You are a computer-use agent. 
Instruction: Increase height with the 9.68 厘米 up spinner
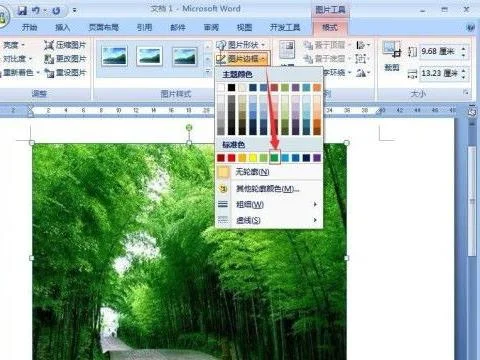pyautogui.click(x=464, y=49)
